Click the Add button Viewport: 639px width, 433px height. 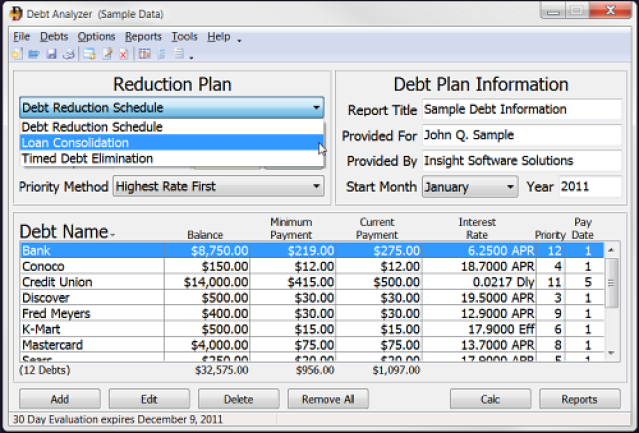[x=59, y=399]
